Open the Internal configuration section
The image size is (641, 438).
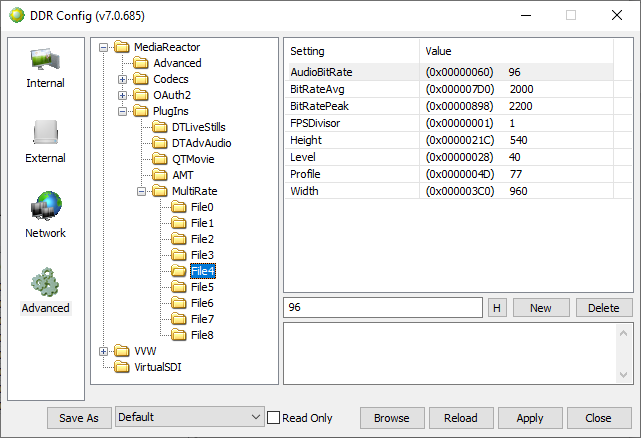tap(45, 68)
